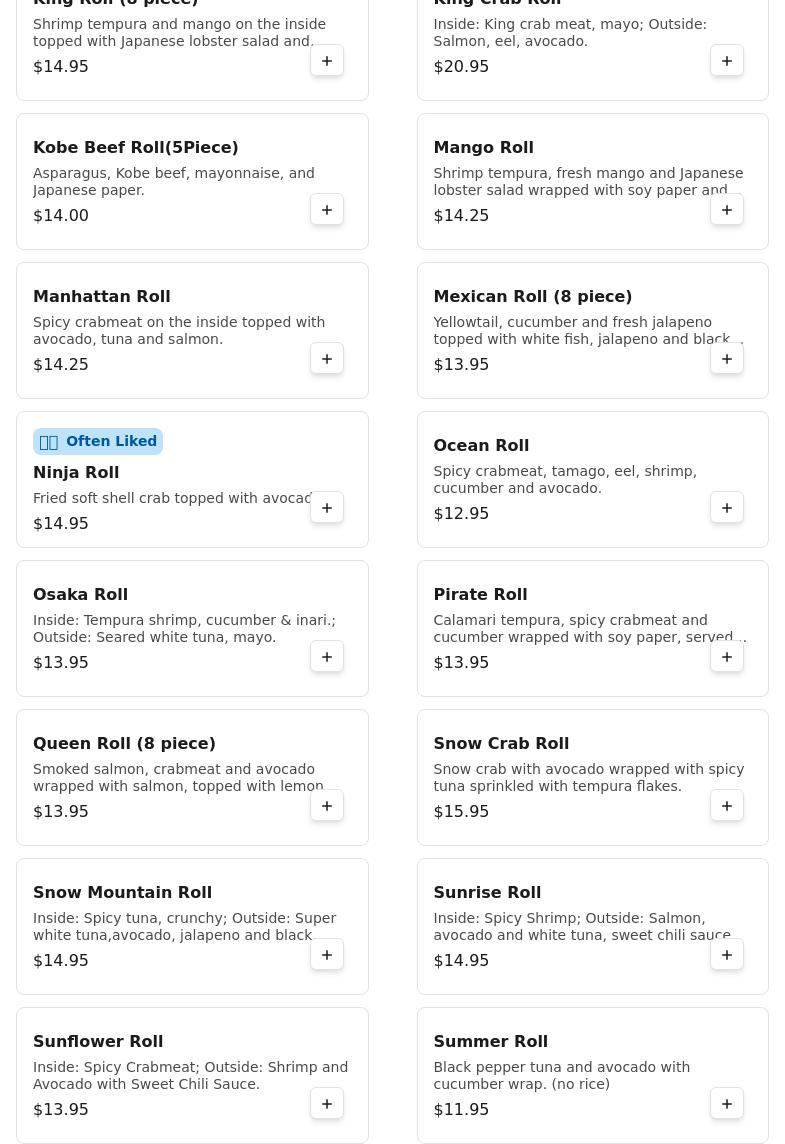Add Queen Roll (8 piece) to cart
This screenshot has height=1144, width=785.
[327, 806]
